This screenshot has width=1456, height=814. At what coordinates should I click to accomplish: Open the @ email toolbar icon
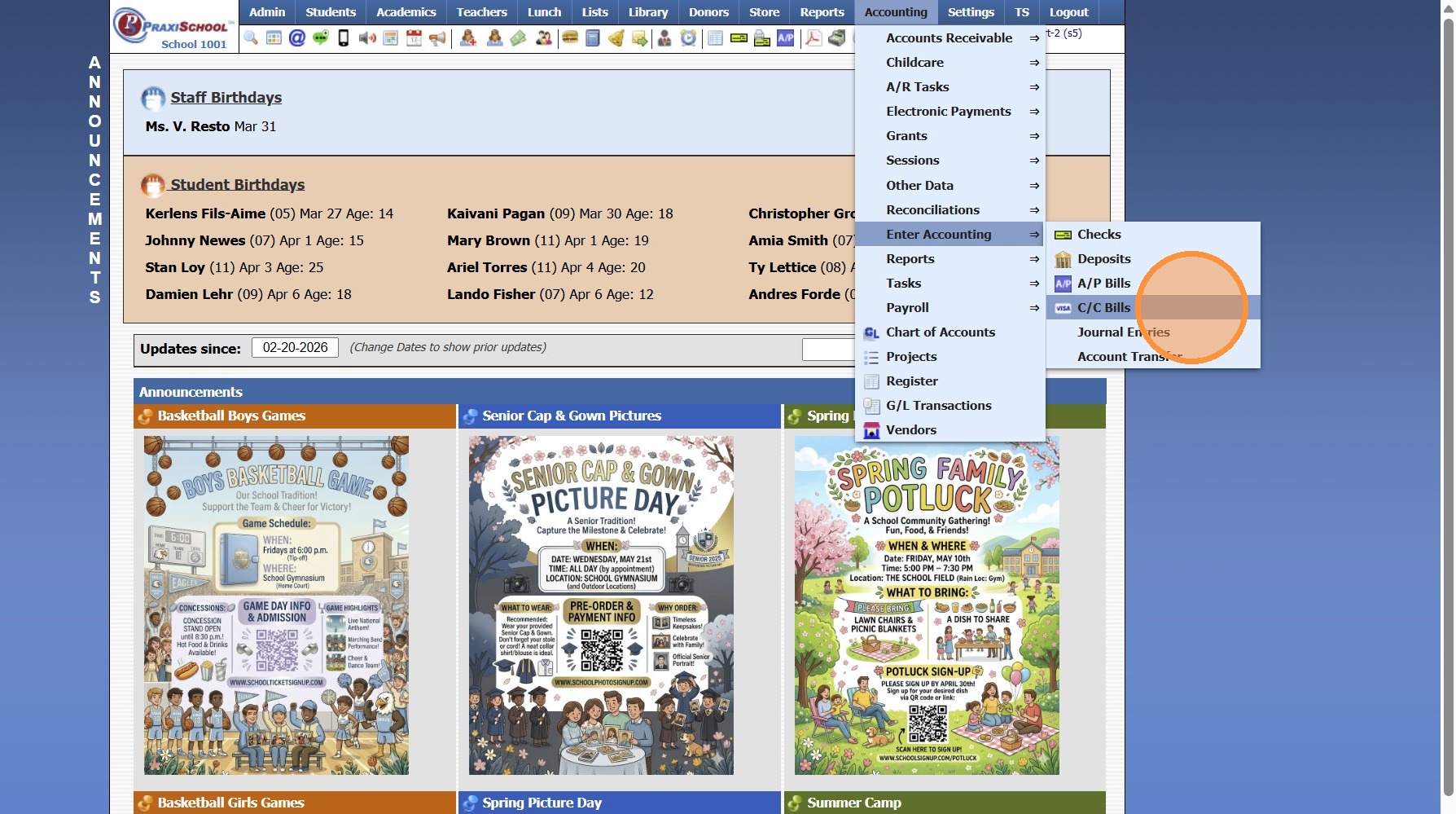coord(297,37)
